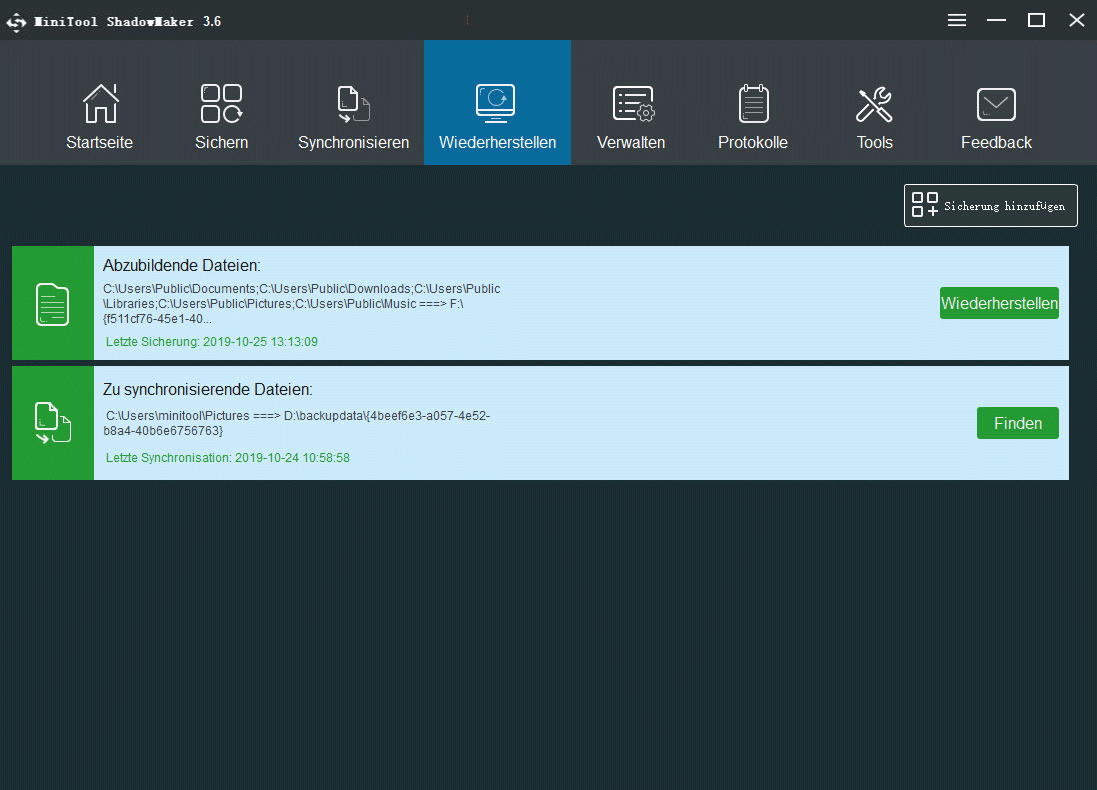The width and height of the screenshot is (1097, 790).
Task: Click Sicherung hinzufügen button
Action: pyautogui.click(x=990, y=205)
